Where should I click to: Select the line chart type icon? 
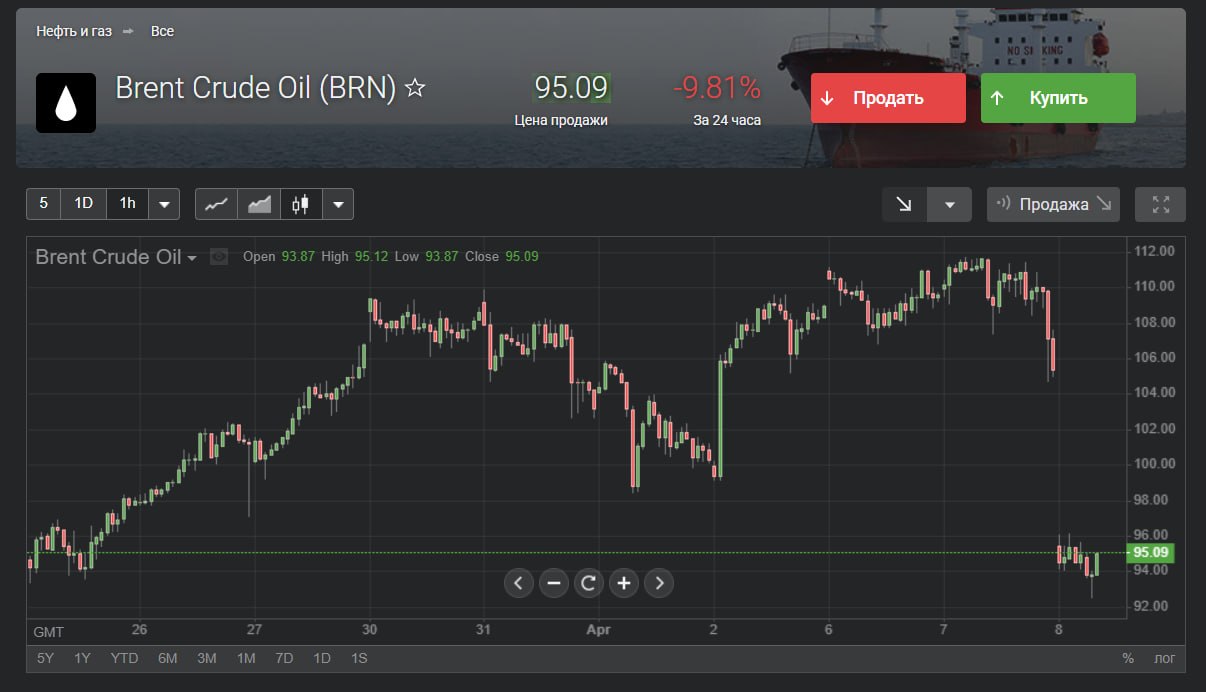pyautogui.click(x=216, y=204)
